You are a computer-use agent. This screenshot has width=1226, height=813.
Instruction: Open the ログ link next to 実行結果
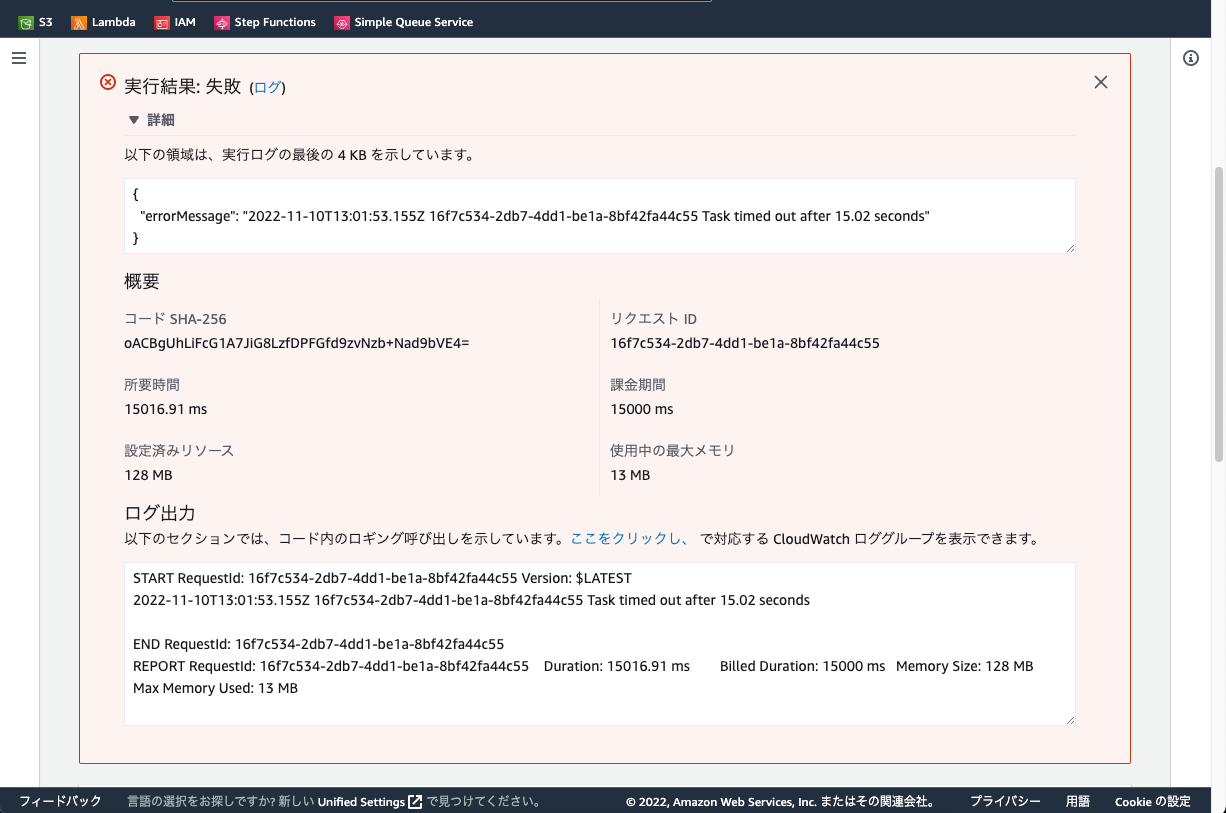tap(268, 87)
